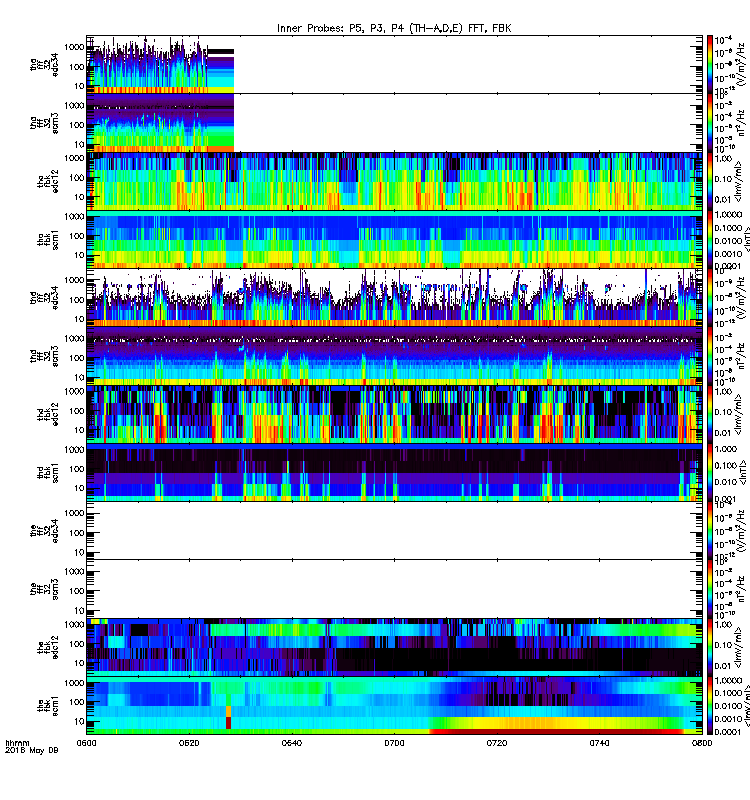Click inside the thd fbk edc12 spectrogram panel
Image resolution: width=750 pixels, height=800 pixels.
click(394, 414)
